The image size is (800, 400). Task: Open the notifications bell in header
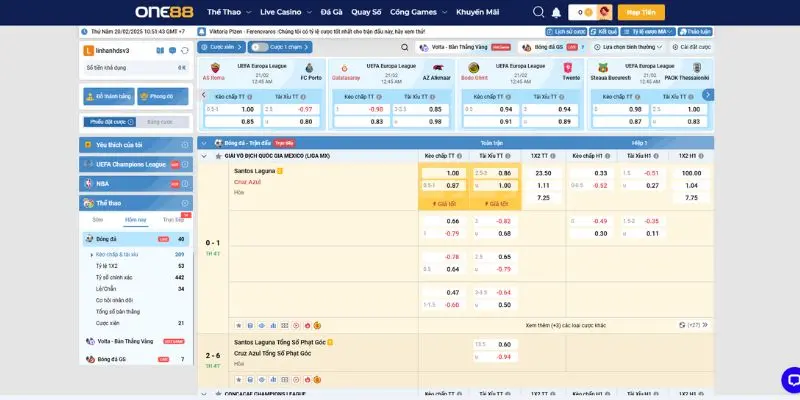tap(556, 12)
